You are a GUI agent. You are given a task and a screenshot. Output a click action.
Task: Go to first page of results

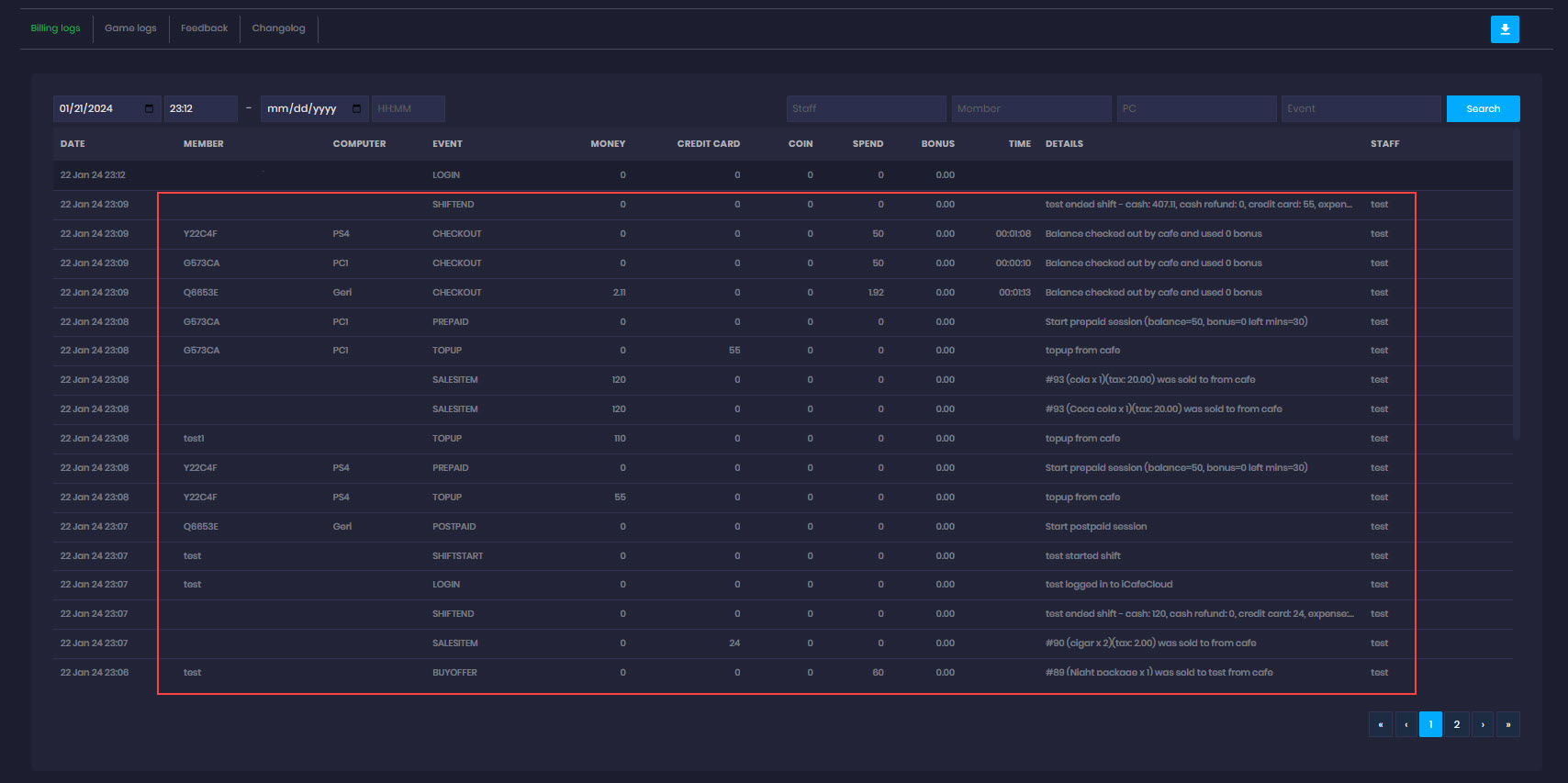1380,724
